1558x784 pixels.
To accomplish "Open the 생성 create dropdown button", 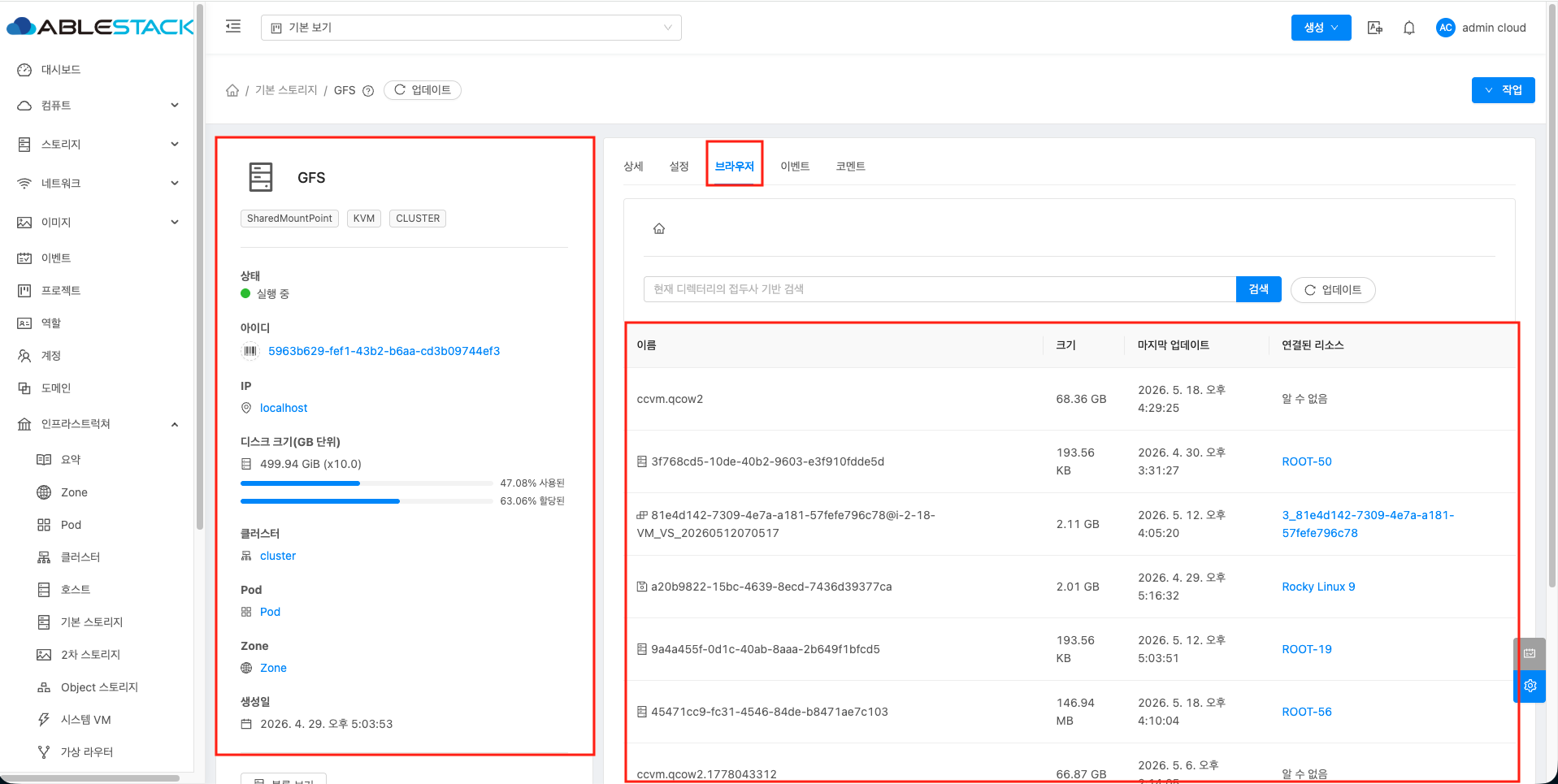I will pos(1321,28).
